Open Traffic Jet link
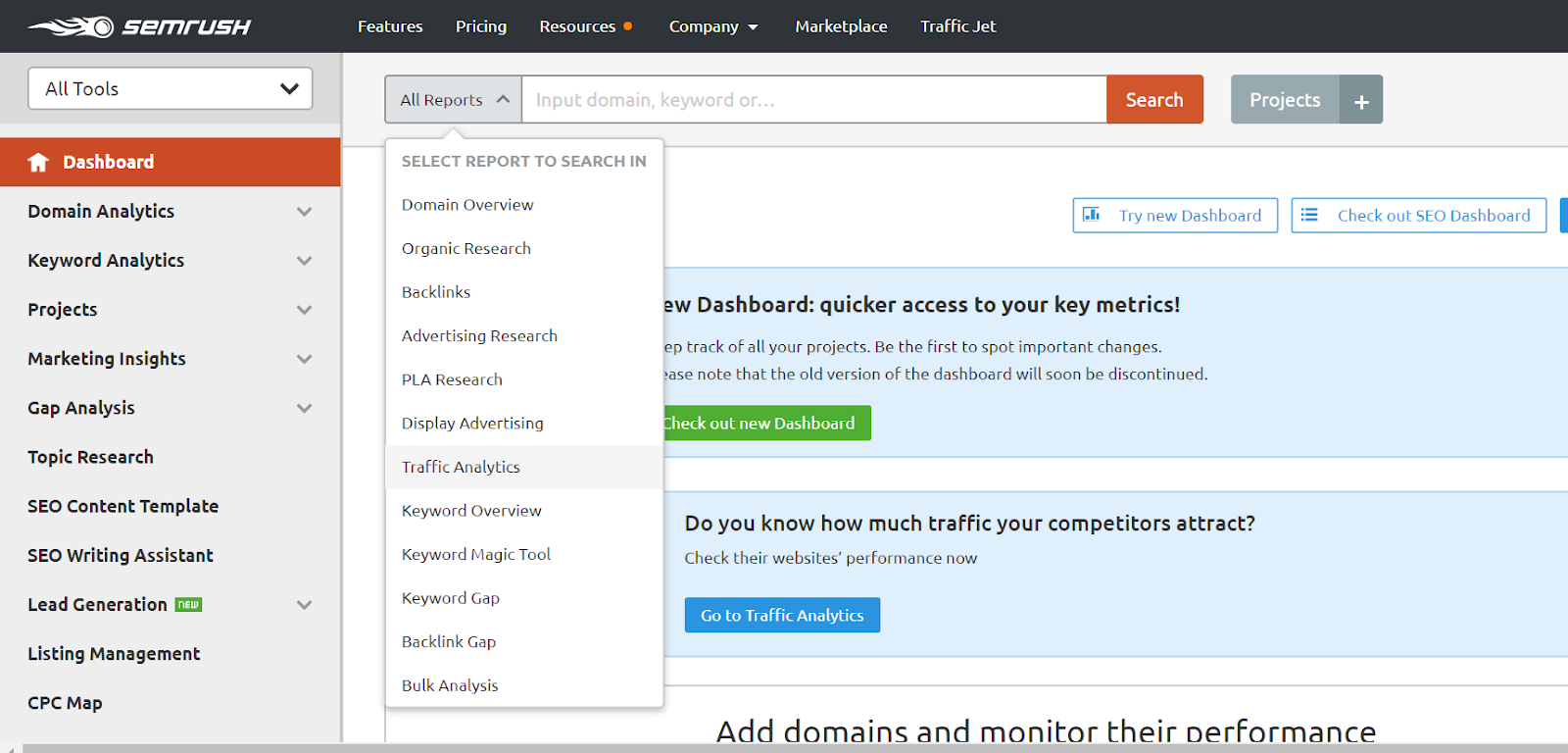Screen dimensions: 1568x753 (957, 26)
